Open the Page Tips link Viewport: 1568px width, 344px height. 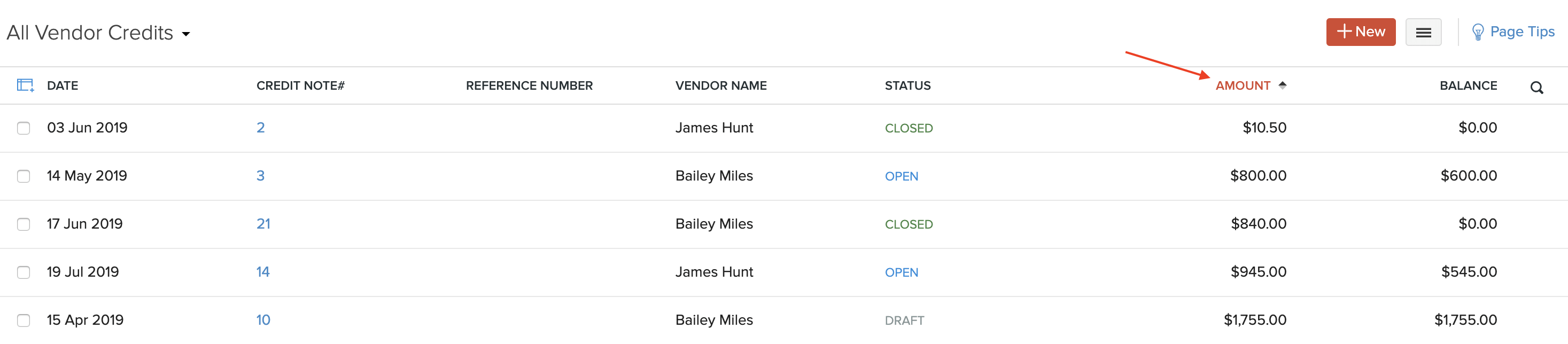tap(1522, 32)
